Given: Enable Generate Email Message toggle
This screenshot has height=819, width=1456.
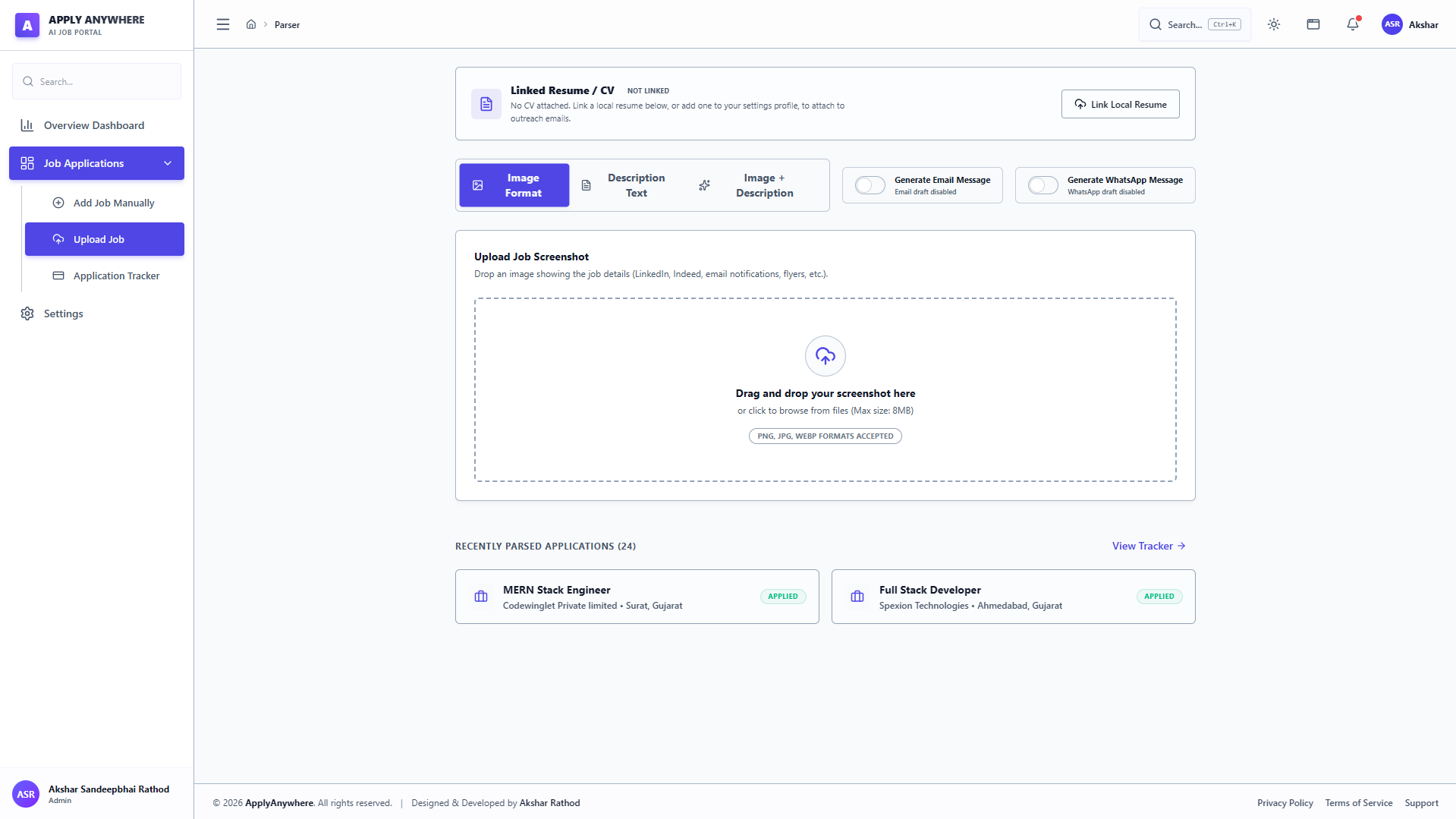Looking at the screenshot, I should click(870, 185).
